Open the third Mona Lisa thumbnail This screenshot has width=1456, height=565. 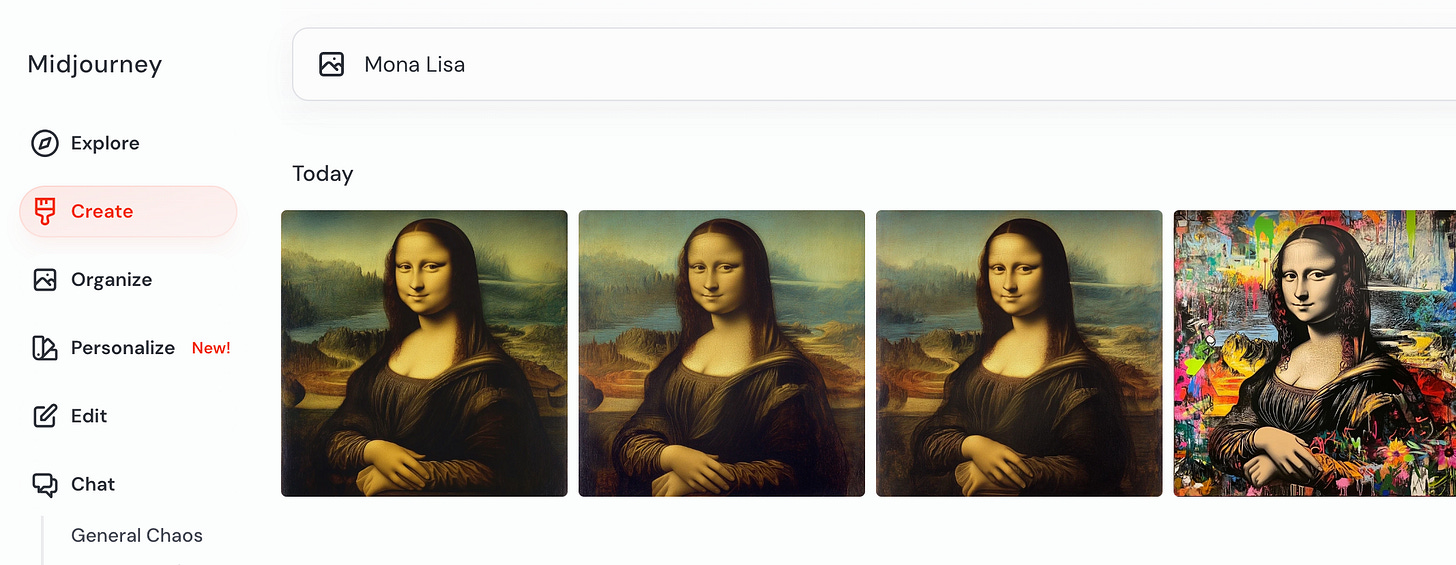click(1019, 353)
